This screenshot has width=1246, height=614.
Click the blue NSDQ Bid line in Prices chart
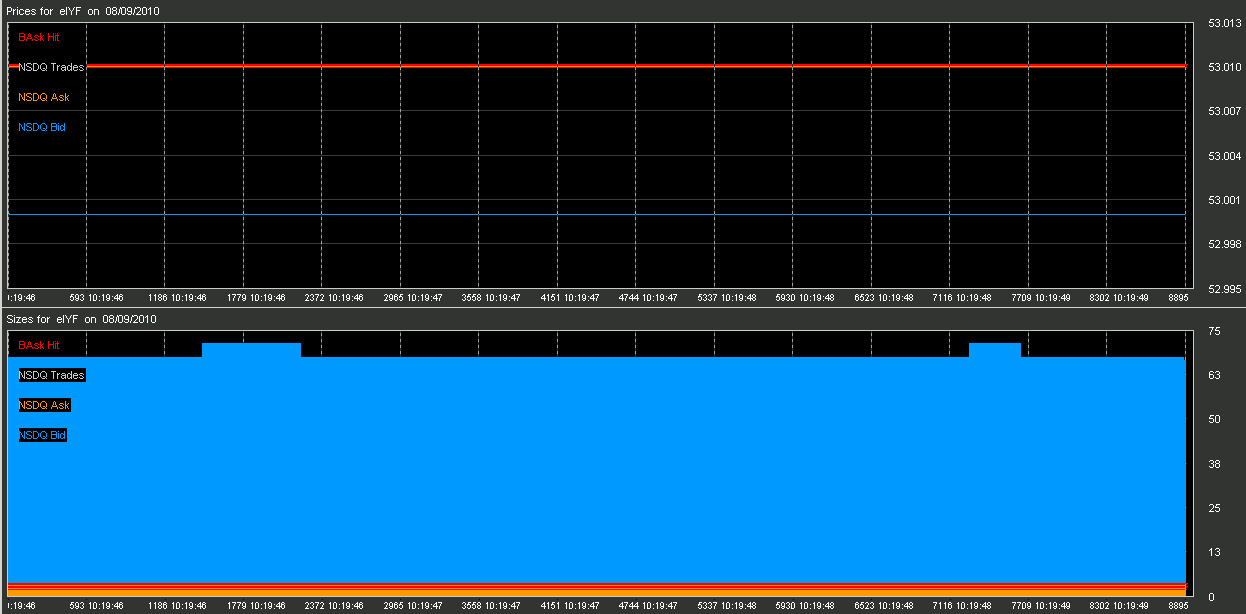coord(600,214)
